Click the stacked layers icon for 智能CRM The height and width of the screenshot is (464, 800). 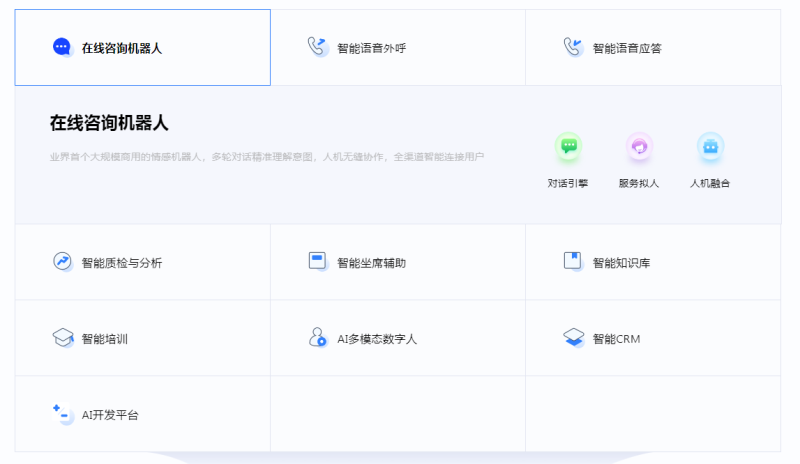(x=572, y=338)
